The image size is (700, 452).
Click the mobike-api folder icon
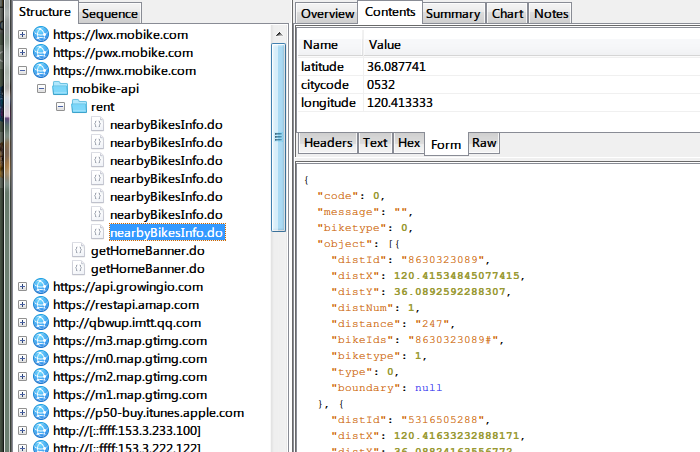point(60,88)
